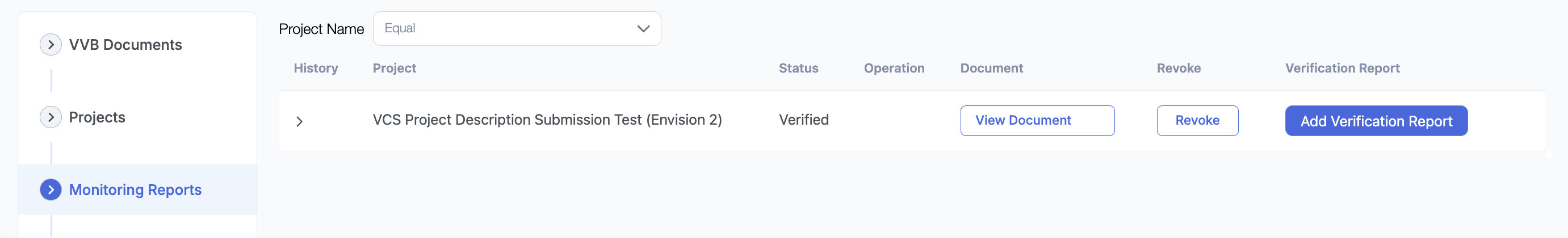Screen dimensions: 1568x238
Task: Click the Projects circle arrow icon
Action: (x=51, y=117)
